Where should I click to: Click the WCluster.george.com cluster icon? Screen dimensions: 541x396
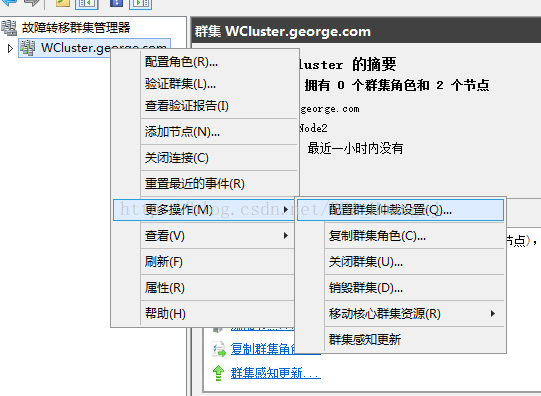tap(27, 48)
